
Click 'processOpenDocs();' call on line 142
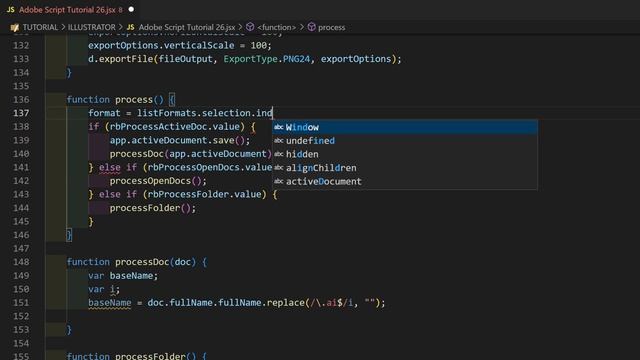tap(158, 181)
